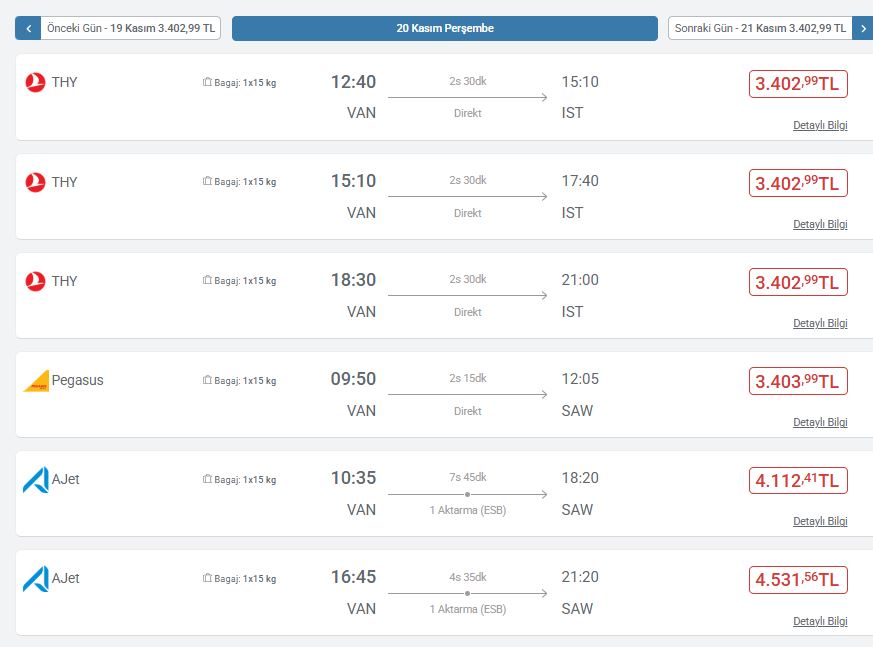The image size is (873, 647).
Task: Expand Detaylı Bilgi for the Pegasus flight
Action: [x=820, y=422]
